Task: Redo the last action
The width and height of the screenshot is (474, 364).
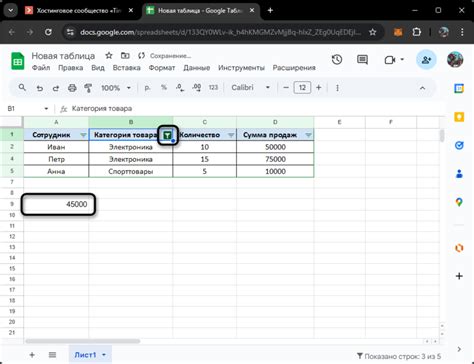Action: 56,88
